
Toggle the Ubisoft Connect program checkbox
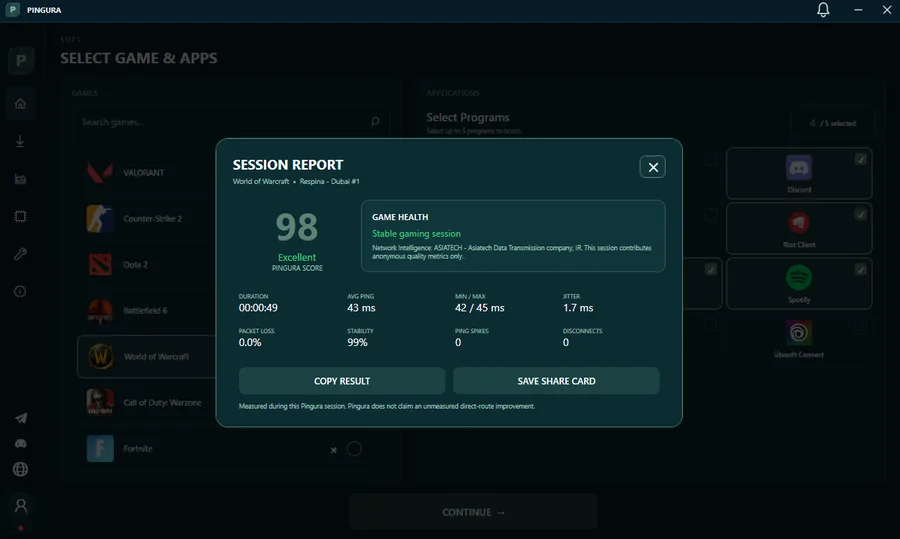(x=860, y=324)
